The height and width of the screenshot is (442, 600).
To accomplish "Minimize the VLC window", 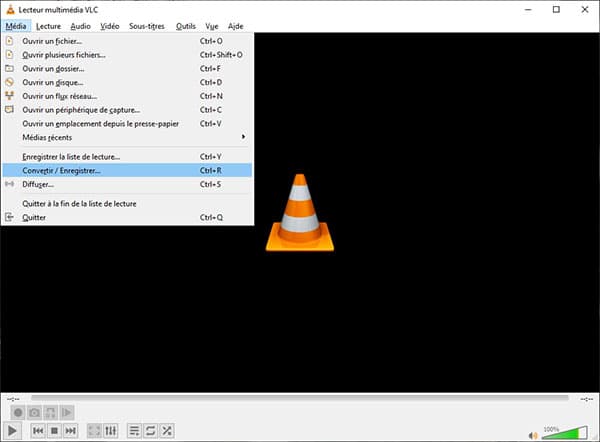I will (x=528, y=10).
